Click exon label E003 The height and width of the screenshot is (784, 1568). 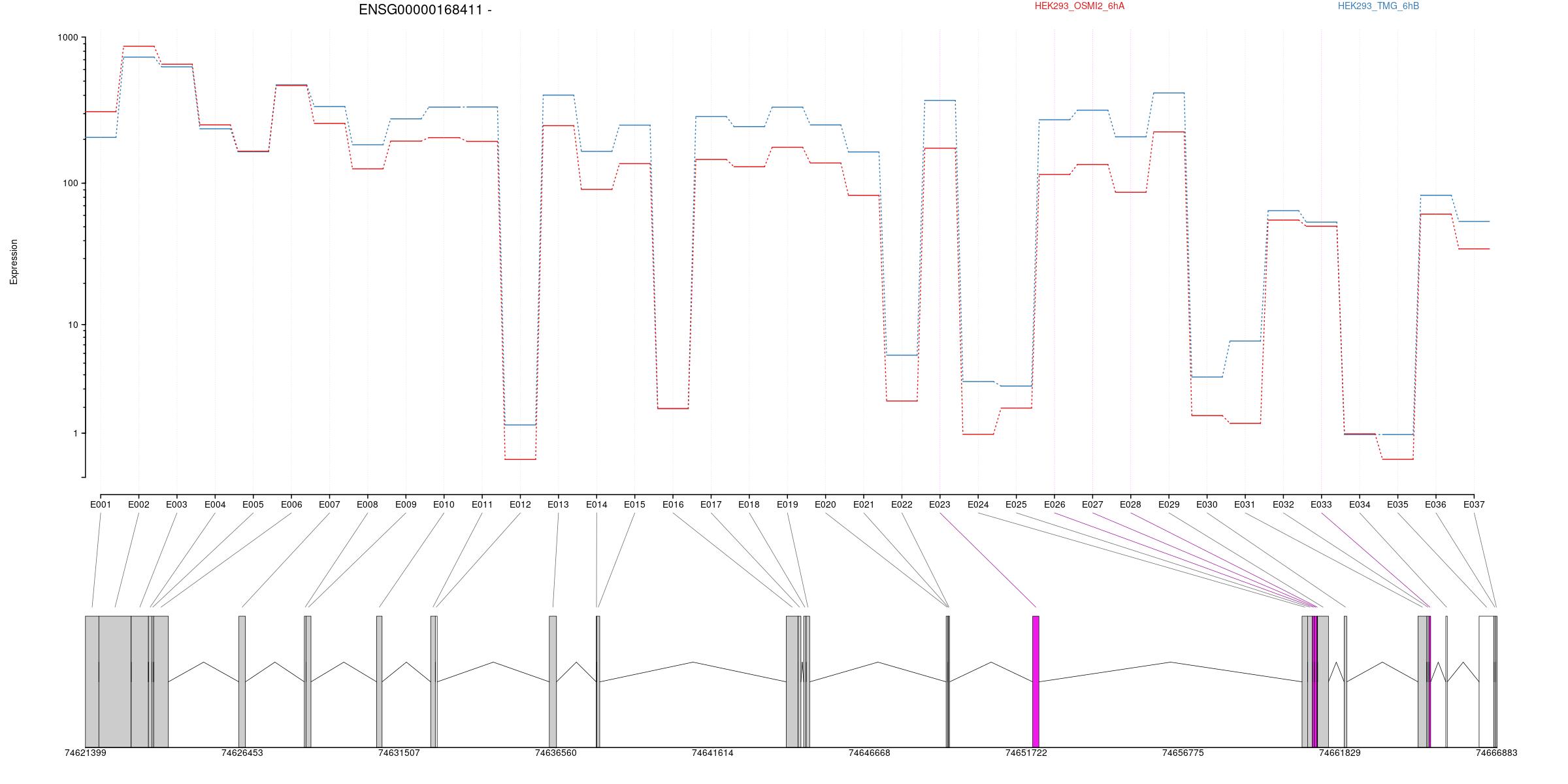click(176, 504)
